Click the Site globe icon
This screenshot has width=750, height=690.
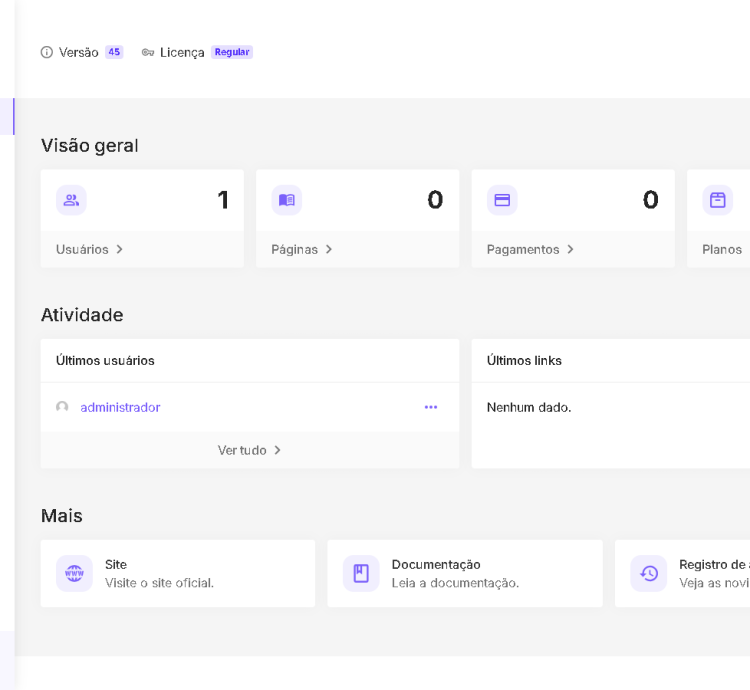pos(74,573)
